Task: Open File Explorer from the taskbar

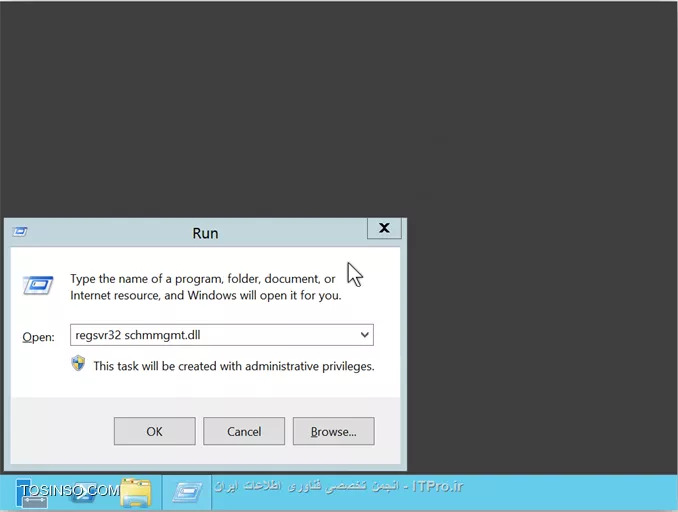Action: click(136, 493)
